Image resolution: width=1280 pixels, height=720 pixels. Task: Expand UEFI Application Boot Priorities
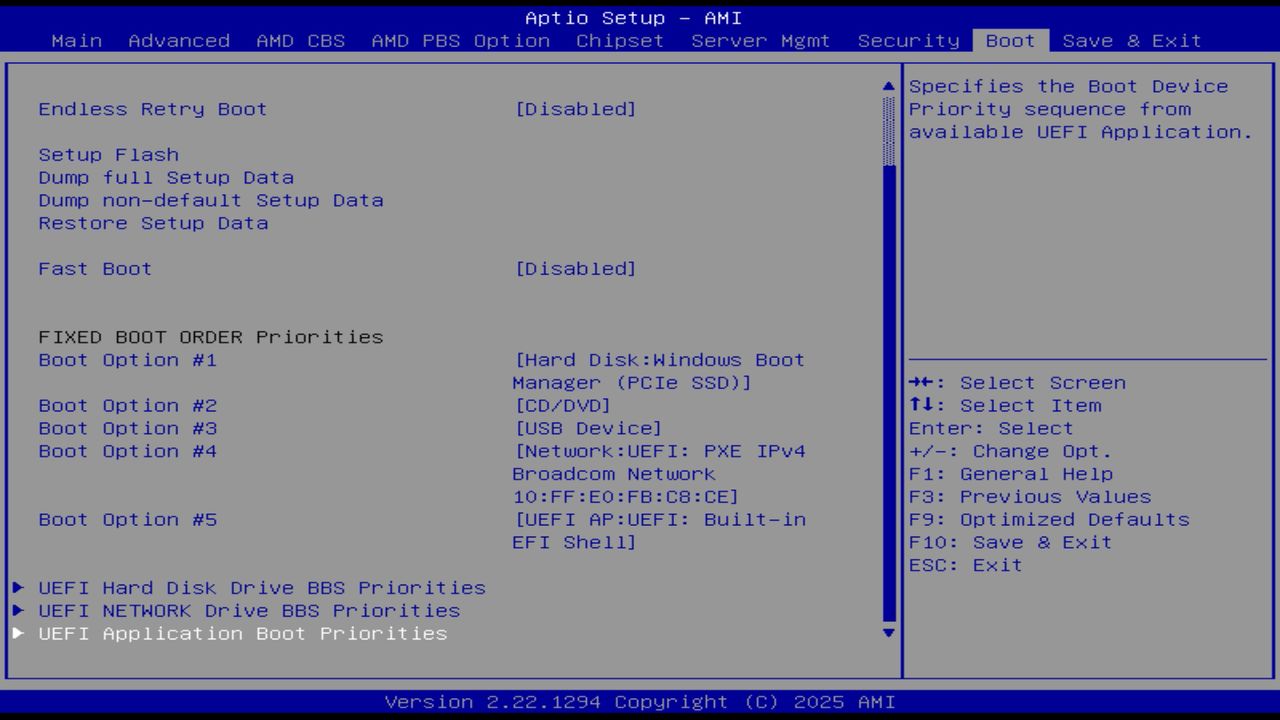pos(18,633)
